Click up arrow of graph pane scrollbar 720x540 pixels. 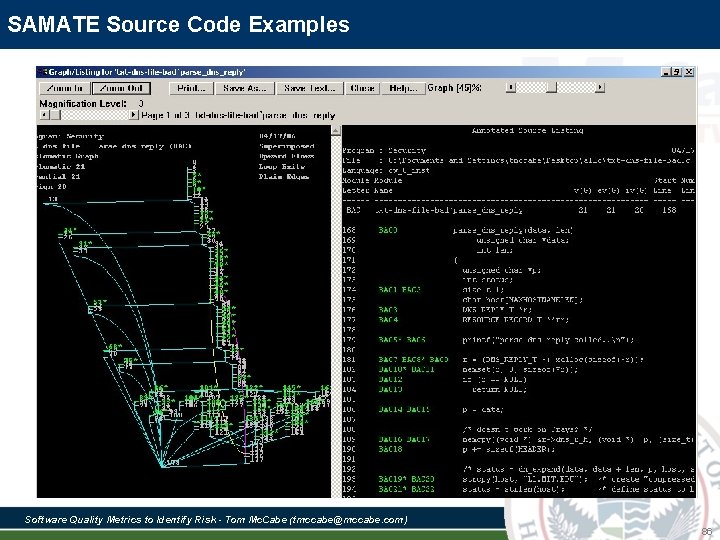point(336,130)
